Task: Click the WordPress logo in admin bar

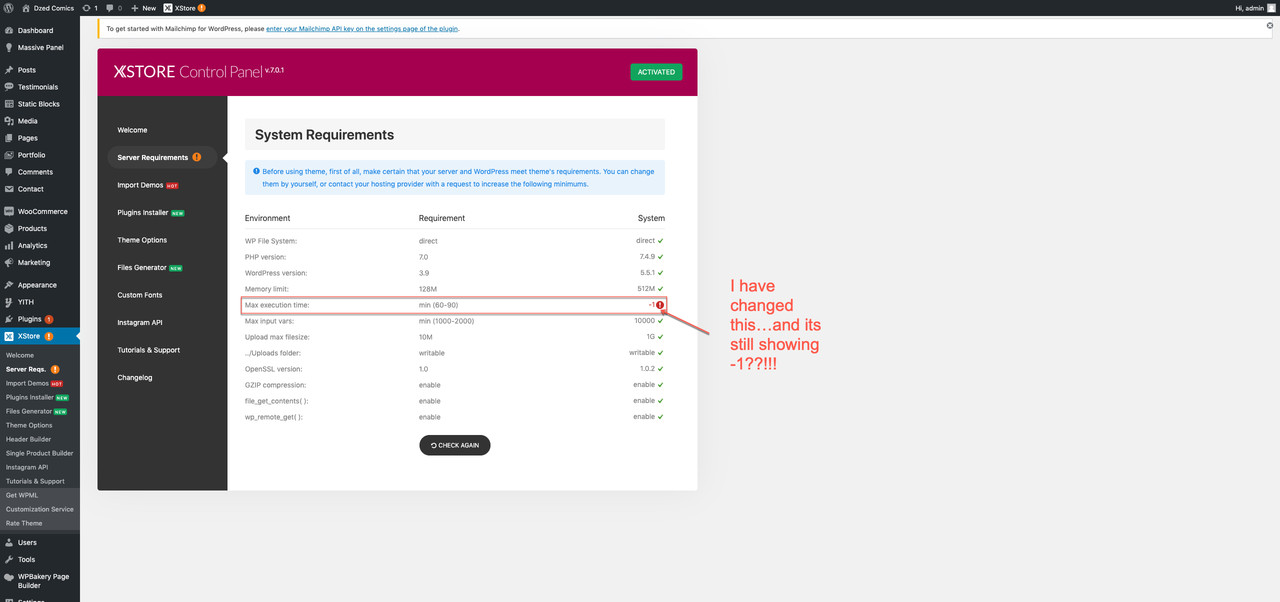Action: [9, 7]
